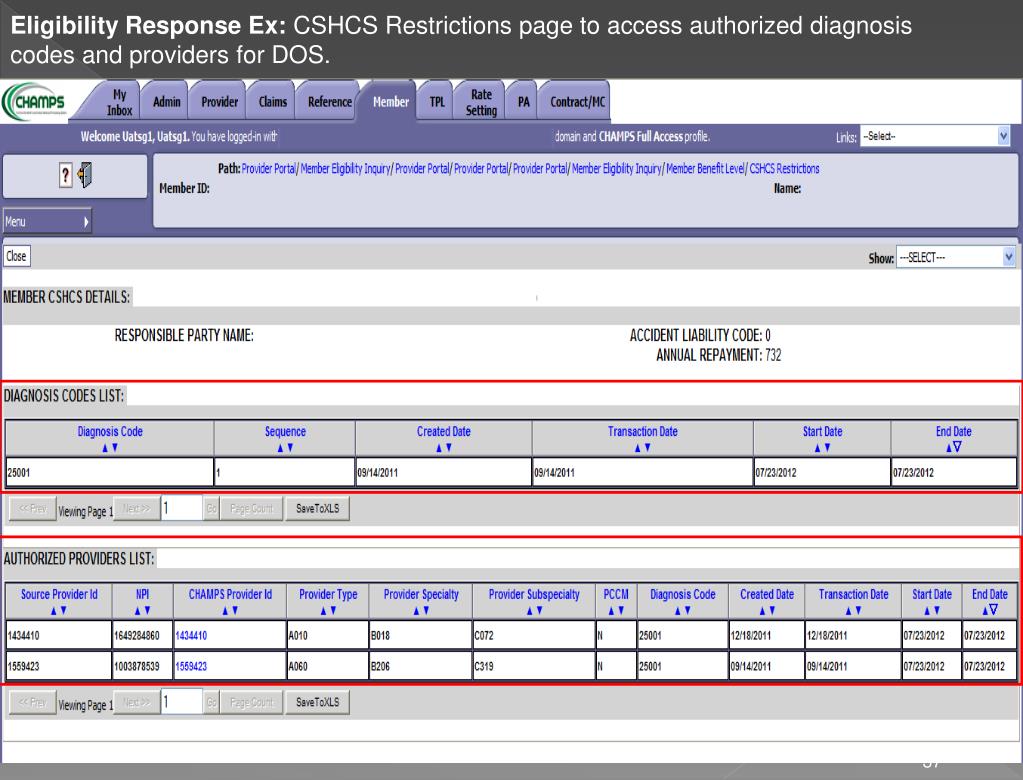
Task: Open the TPL tab
Action: (x=436, y=102)
